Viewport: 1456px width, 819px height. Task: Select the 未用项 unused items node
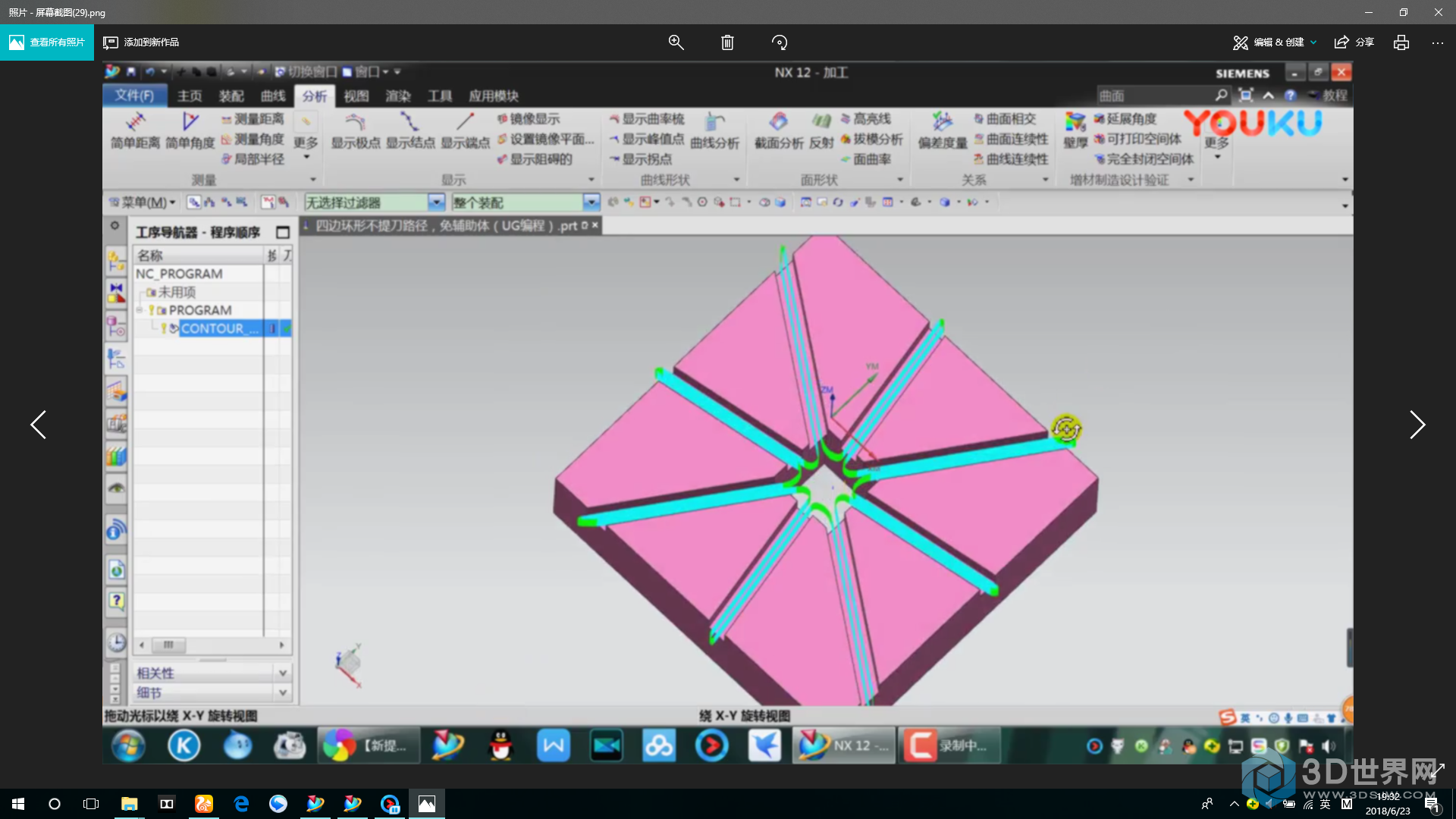(x=177, y=292)
